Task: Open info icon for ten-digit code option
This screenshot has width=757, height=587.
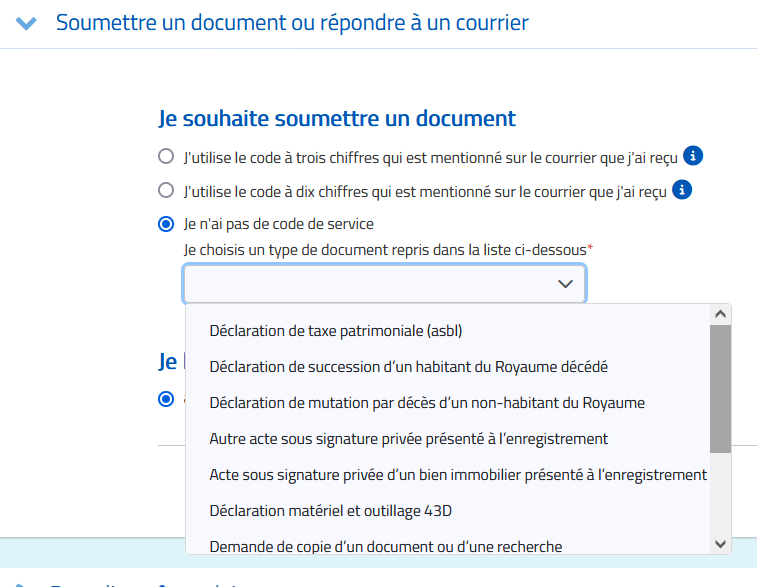Action: tap(682, 190)
